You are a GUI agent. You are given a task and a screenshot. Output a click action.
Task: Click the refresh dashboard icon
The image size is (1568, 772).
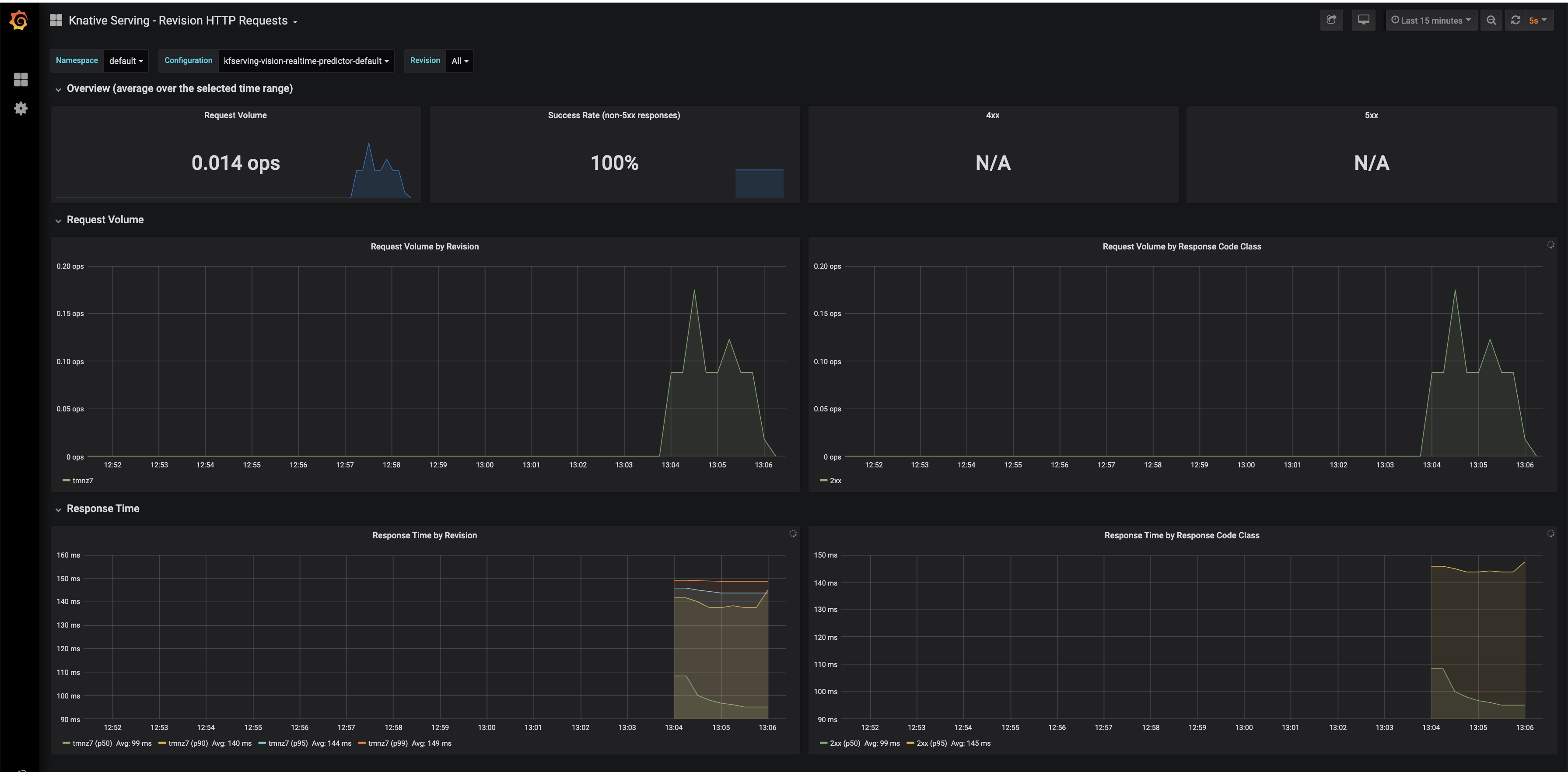point(1515,20)
